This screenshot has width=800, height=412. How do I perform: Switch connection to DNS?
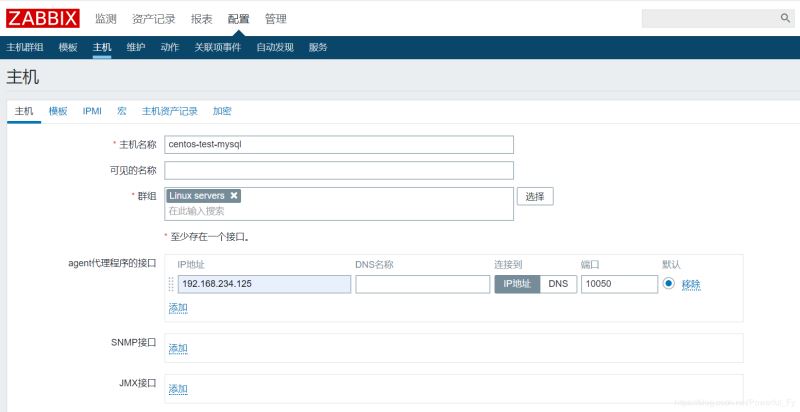point(557,284)
